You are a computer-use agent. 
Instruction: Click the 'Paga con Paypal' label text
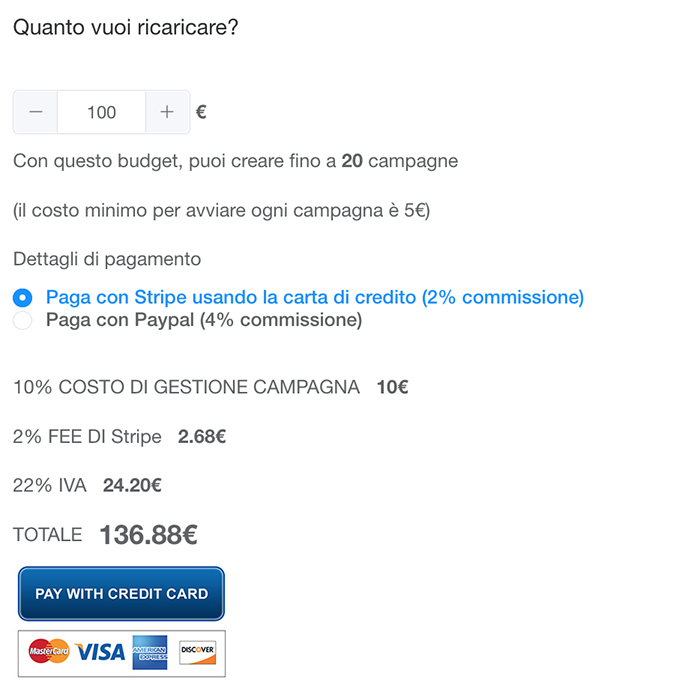[x=203, y=321]
